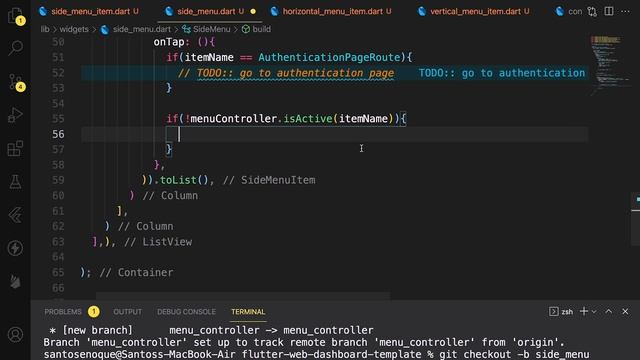
Task: Create a new terminal with plus icon
Action: [584, 311]
